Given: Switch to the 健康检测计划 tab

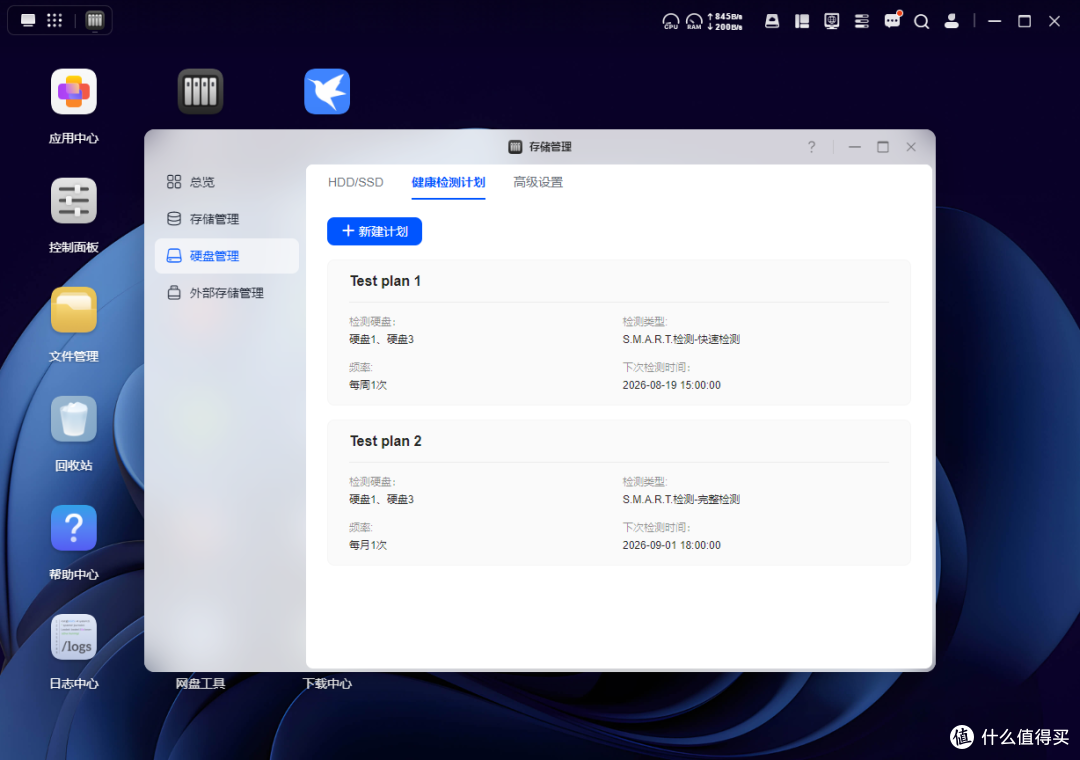Looking at the screenshot, I should pyautogui.click(x=448, y=183).
